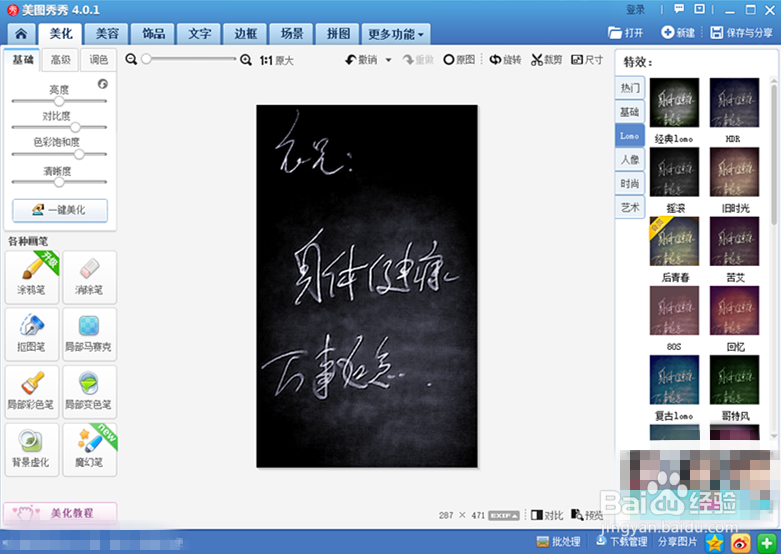Screen dimensions: 781x554
Task: Switch to the 拼图 tab
Action: [x=338, y=34]
